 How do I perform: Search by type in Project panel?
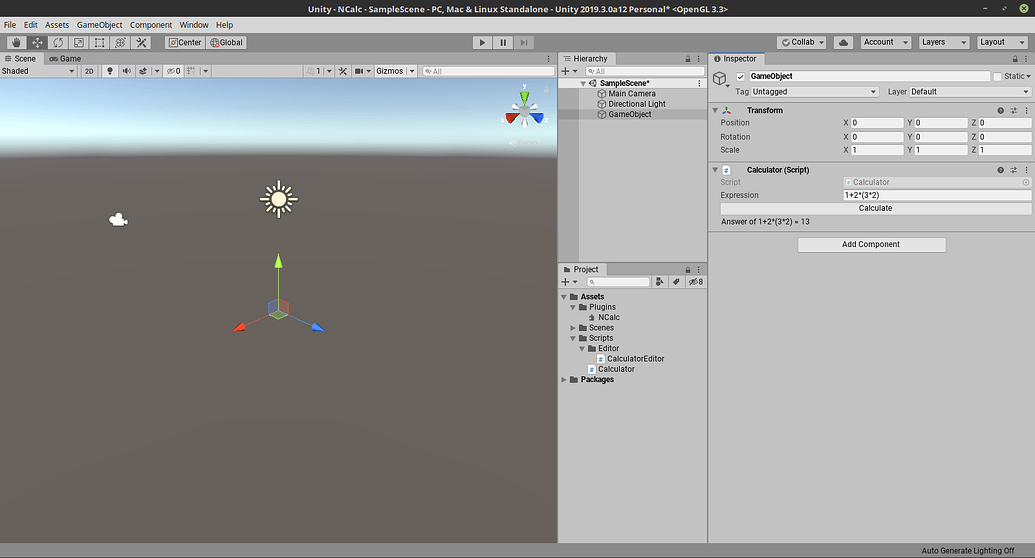659,282
